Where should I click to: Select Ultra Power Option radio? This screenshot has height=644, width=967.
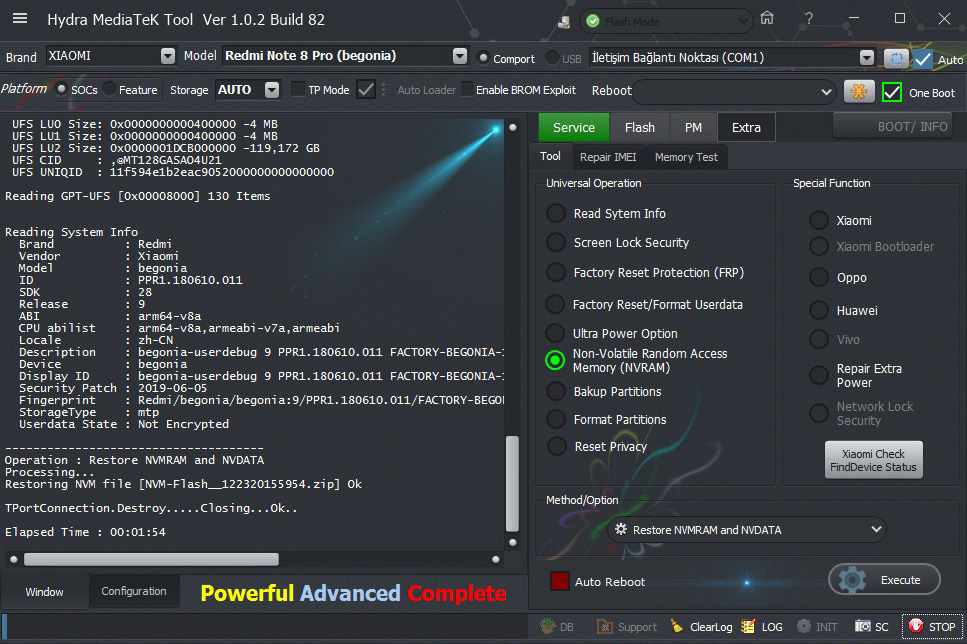pyautogui.click(x=556, y=333)
